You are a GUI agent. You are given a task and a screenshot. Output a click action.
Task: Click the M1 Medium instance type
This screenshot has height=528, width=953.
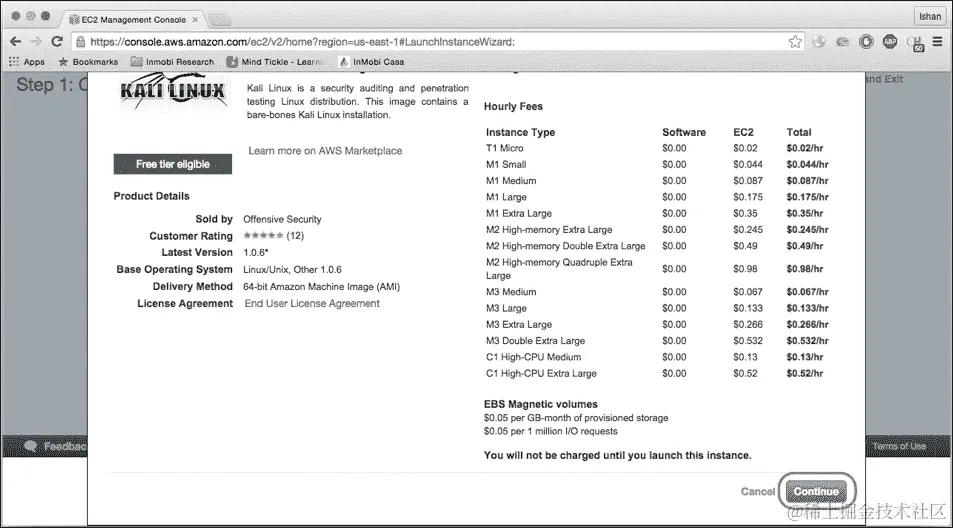511,180
